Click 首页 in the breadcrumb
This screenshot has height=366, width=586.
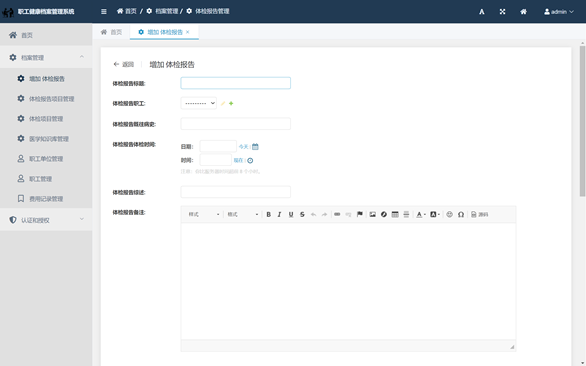(127, 11)
